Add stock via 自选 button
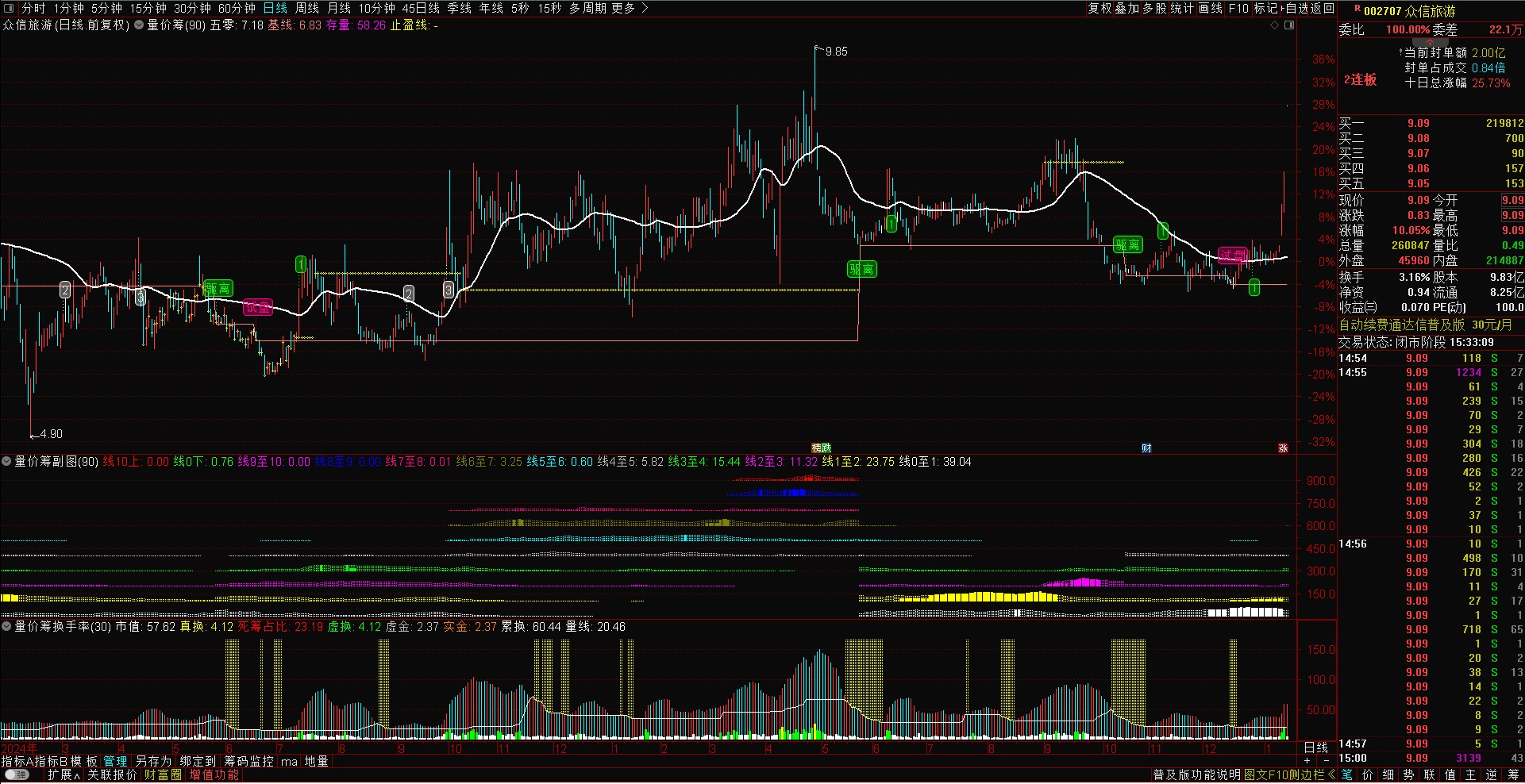The image size is (1525, 784). (1297, 8)
